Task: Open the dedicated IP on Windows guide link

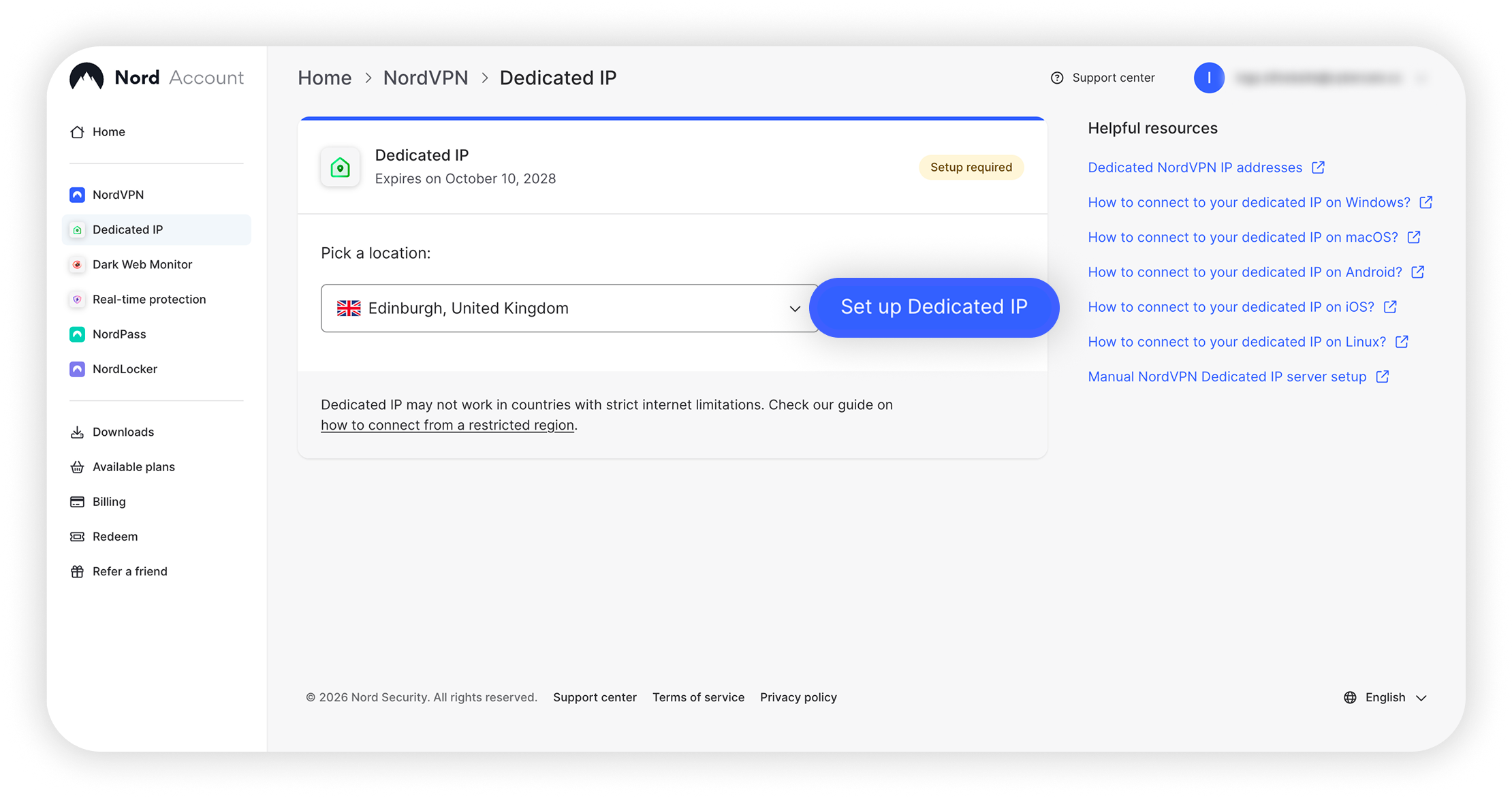Action: point(1260,202)
